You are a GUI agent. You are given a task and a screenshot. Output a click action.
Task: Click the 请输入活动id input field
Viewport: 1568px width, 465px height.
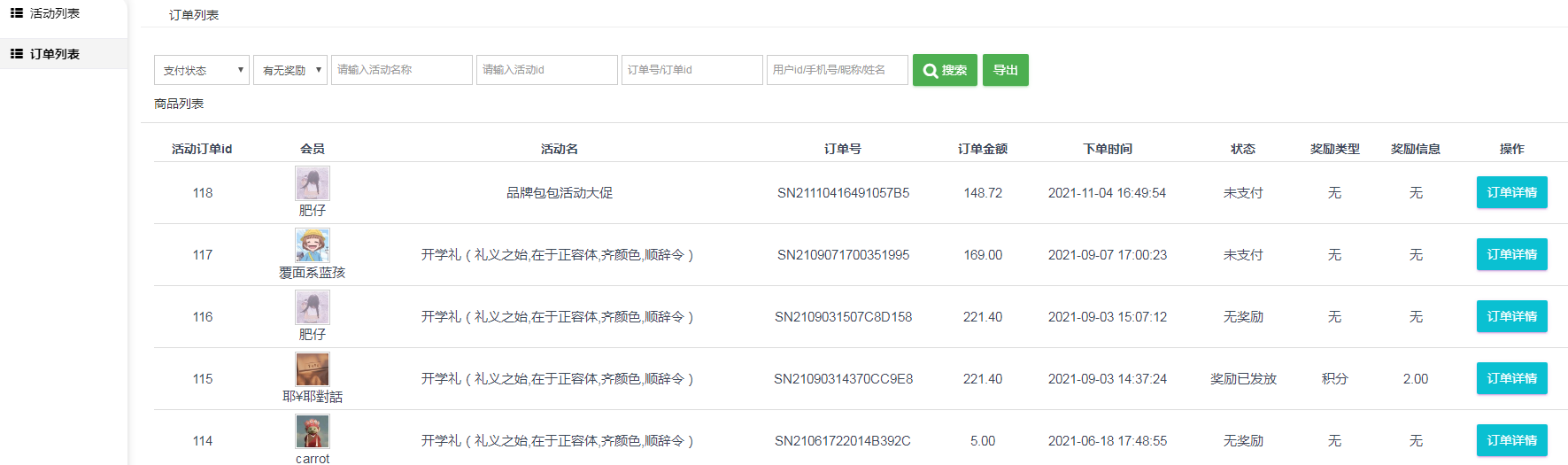(x=546, y=70)
